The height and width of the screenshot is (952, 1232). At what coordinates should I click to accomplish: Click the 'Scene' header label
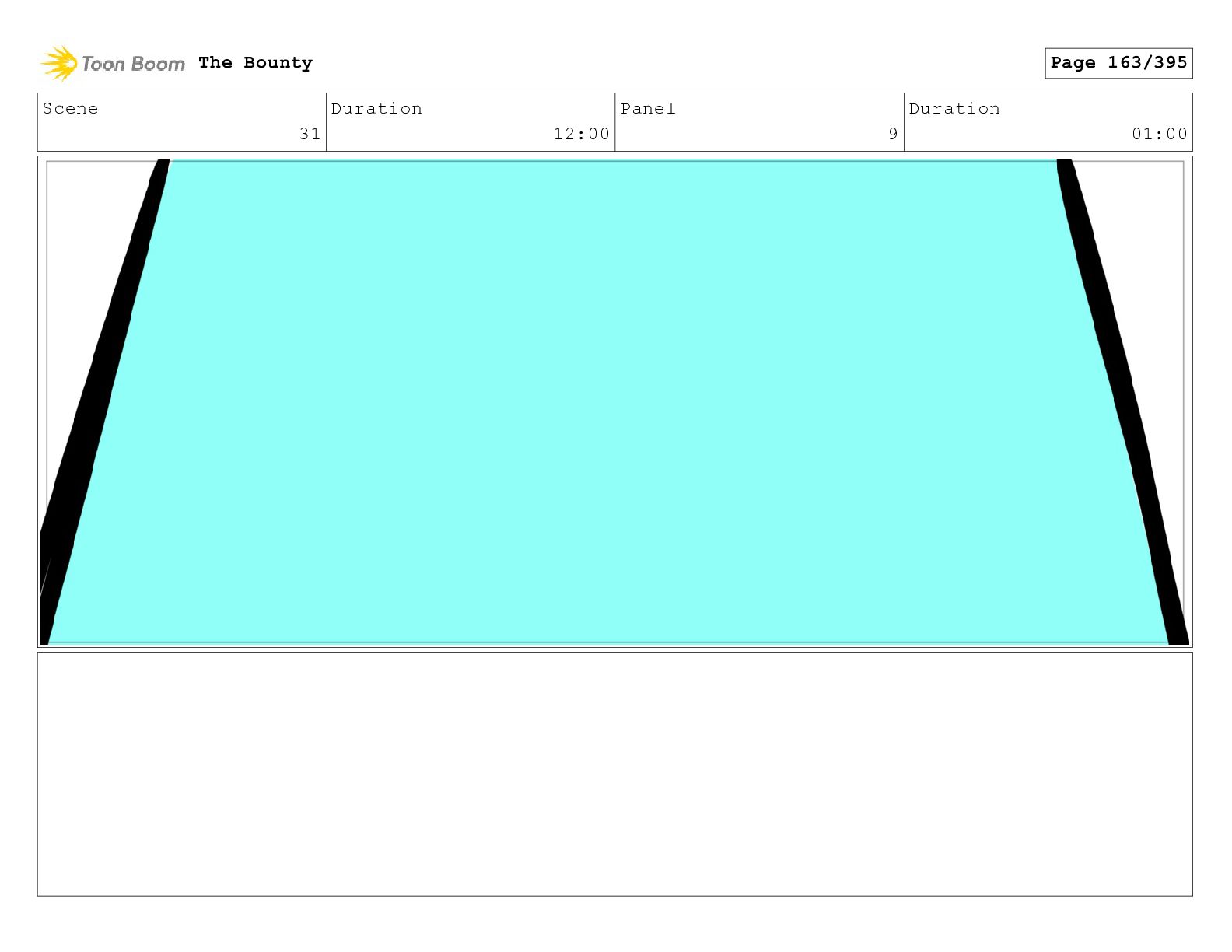point(70,109)
